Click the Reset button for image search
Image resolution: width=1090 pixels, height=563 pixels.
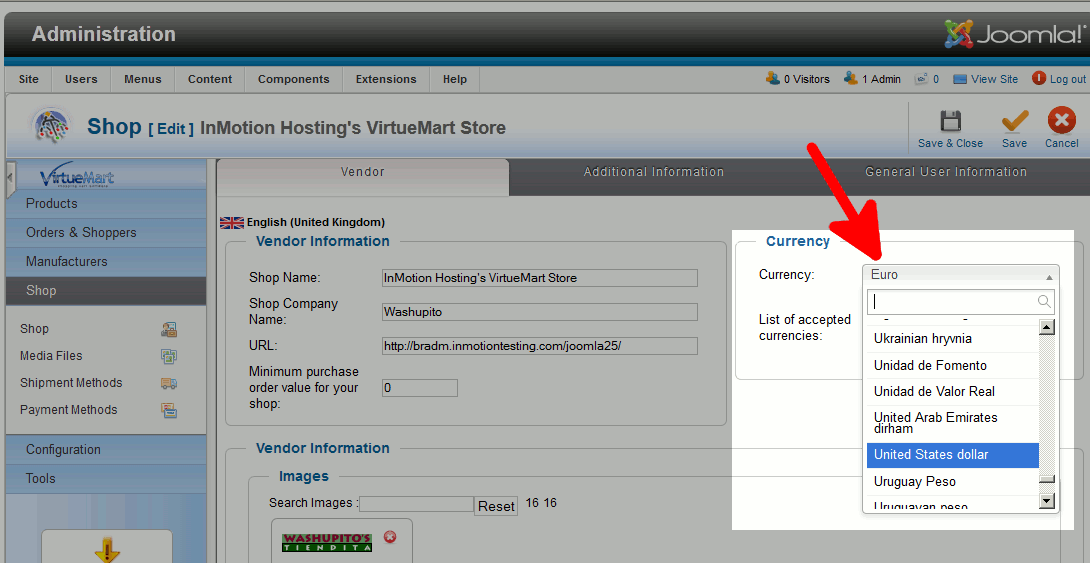click(496, 507)
